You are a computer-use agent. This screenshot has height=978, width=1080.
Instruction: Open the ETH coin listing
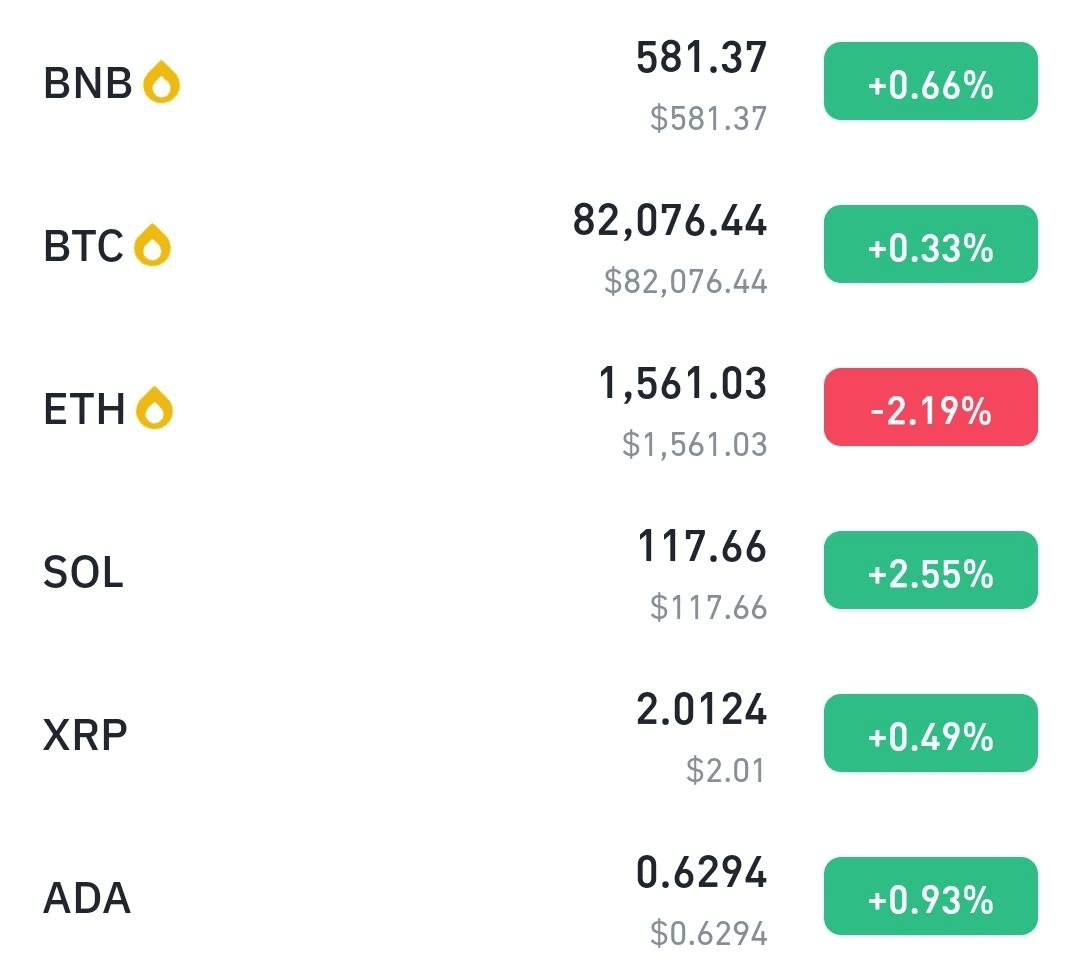540,408
